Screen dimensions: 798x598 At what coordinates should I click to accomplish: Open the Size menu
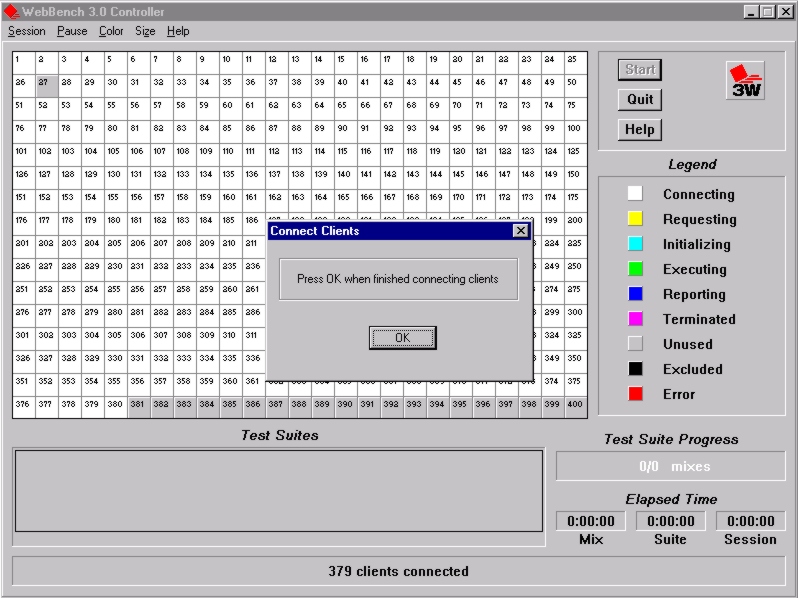coord(145,31)
